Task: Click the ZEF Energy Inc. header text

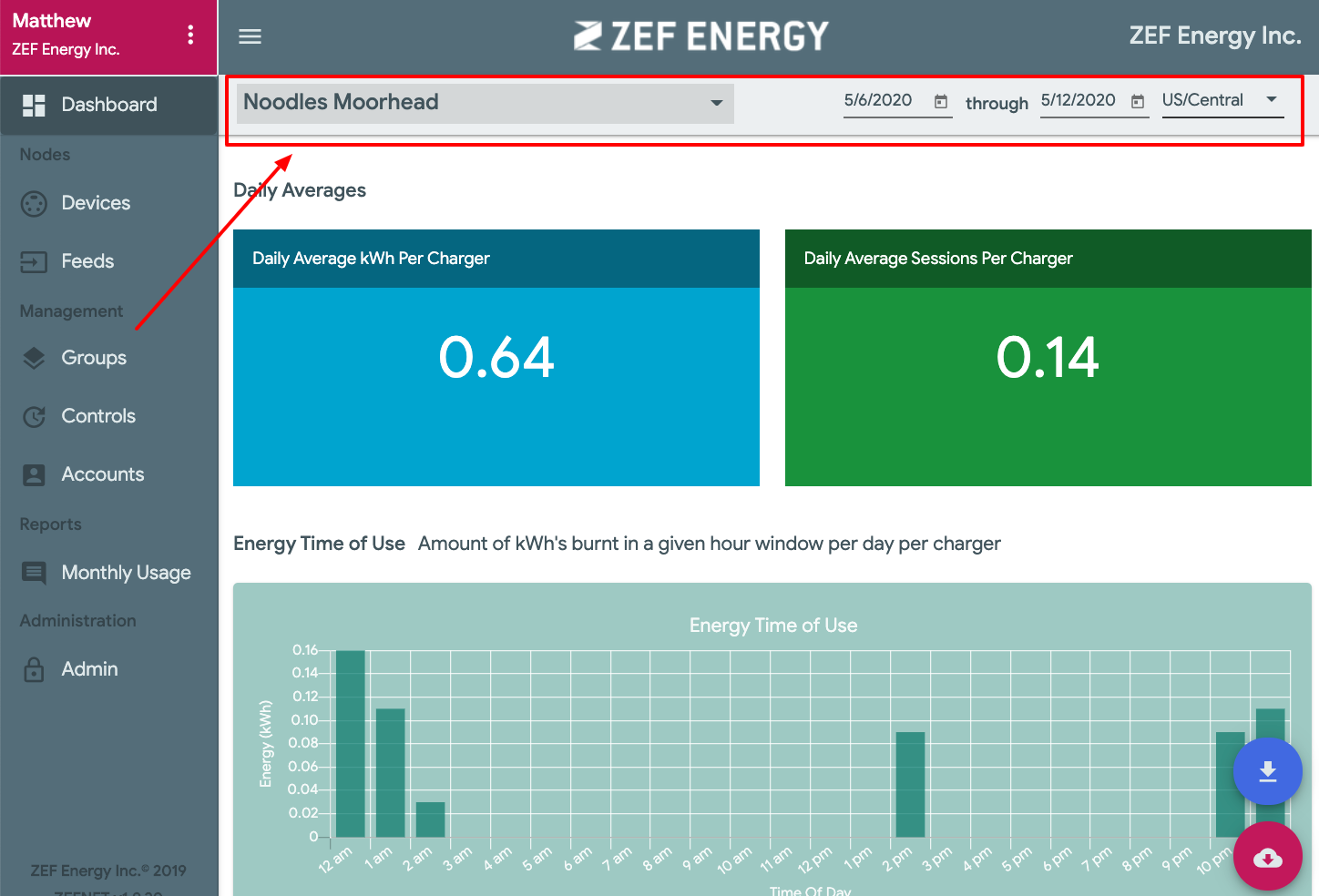Action: coord(1215,36)
